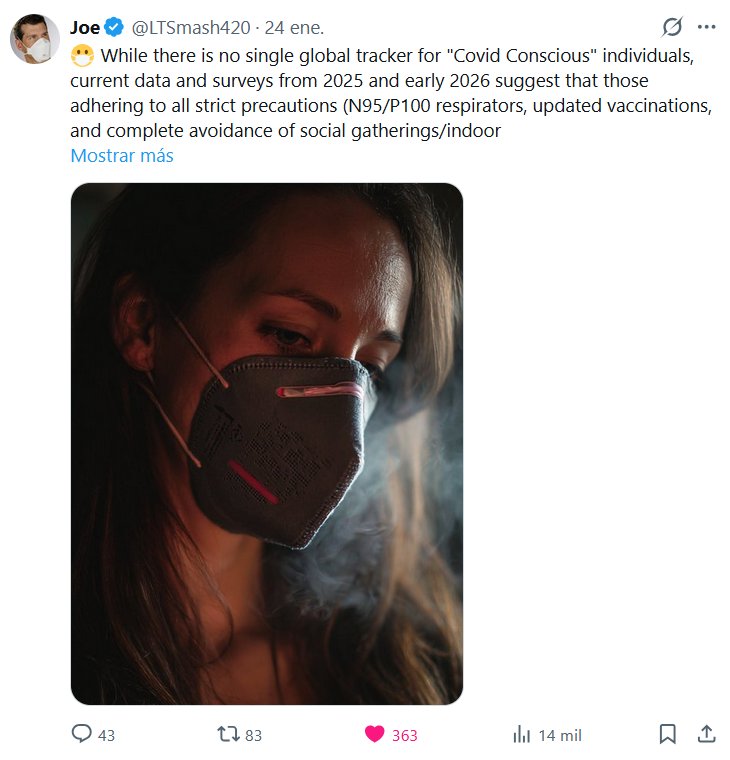Open Joe's profile avatar
The image size is (730, 760).
[x=34, y=39]
